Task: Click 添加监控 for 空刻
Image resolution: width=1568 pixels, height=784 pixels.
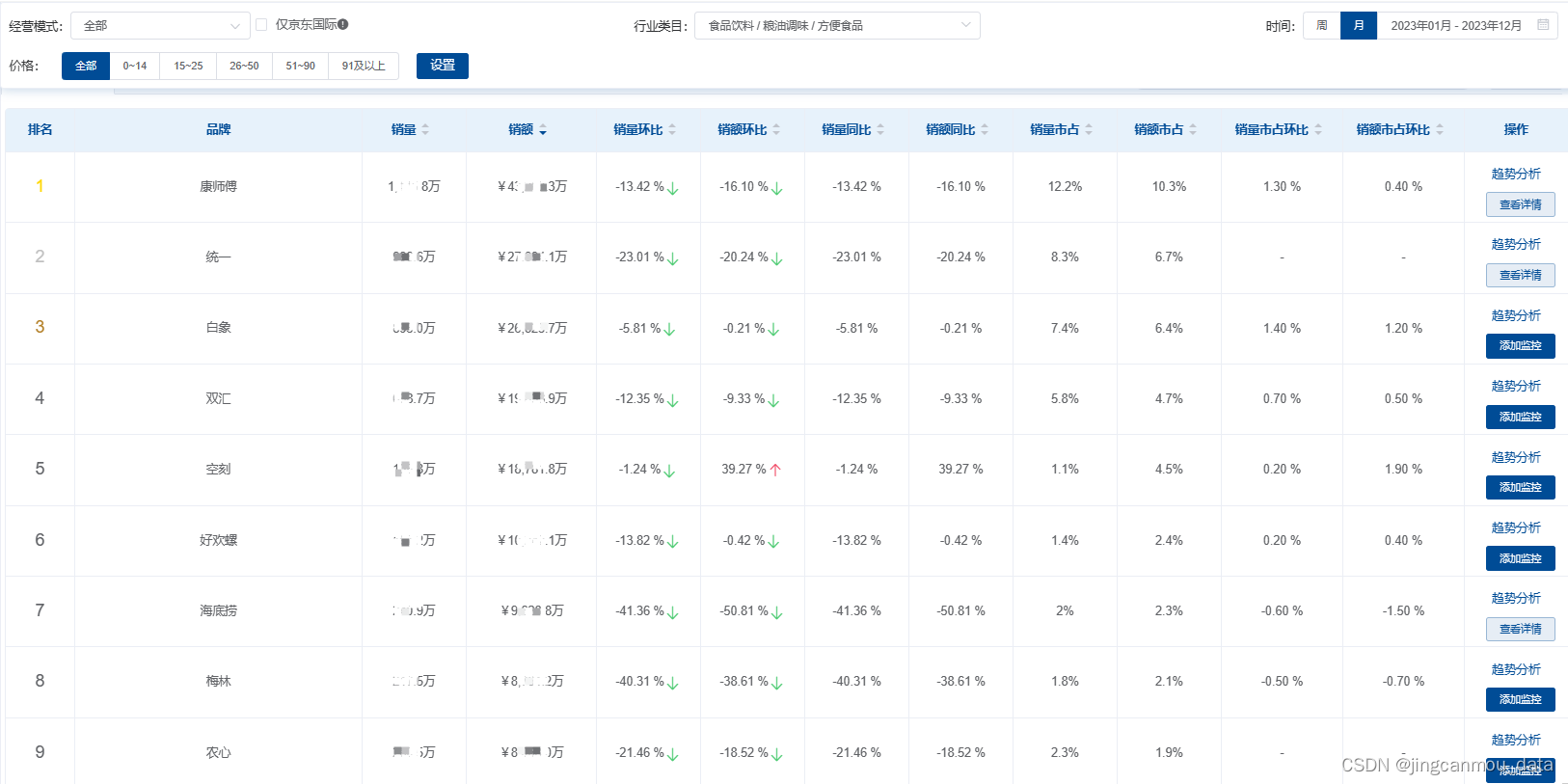Action: point(1521,487)
